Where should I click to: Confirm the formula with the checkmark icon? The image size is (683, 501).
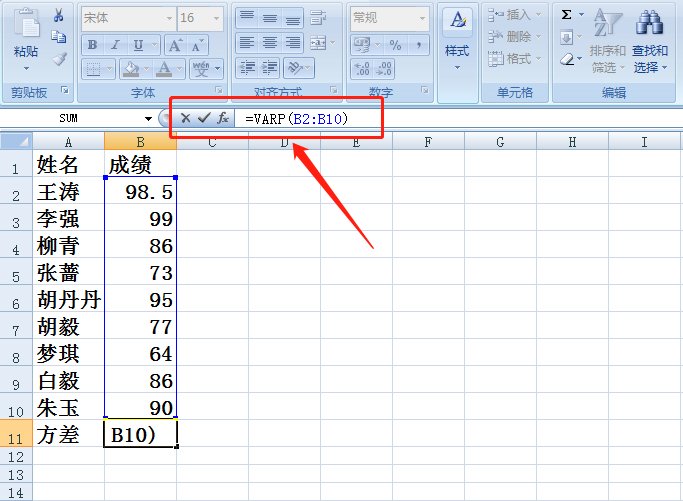(204, 118)
